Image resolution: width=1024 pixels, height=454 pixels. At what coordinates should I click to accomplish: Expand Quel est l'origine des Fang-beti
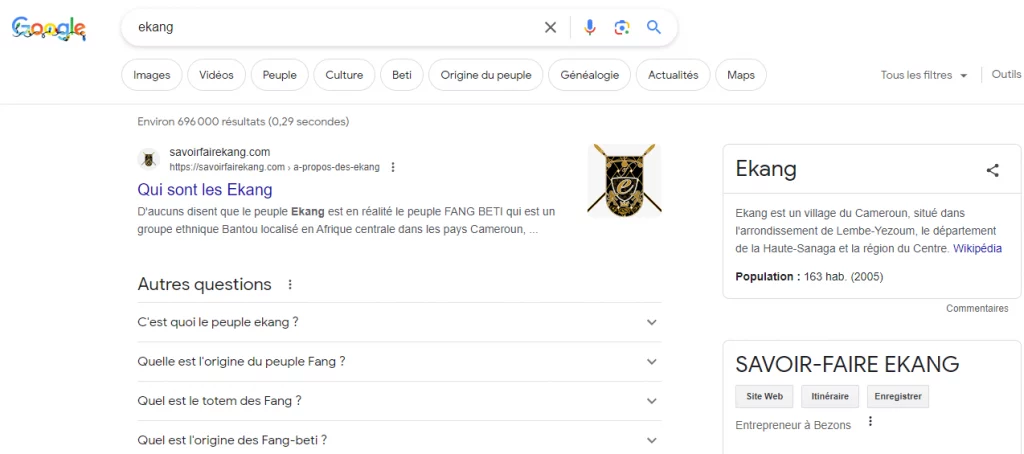[x=399, y=440]
